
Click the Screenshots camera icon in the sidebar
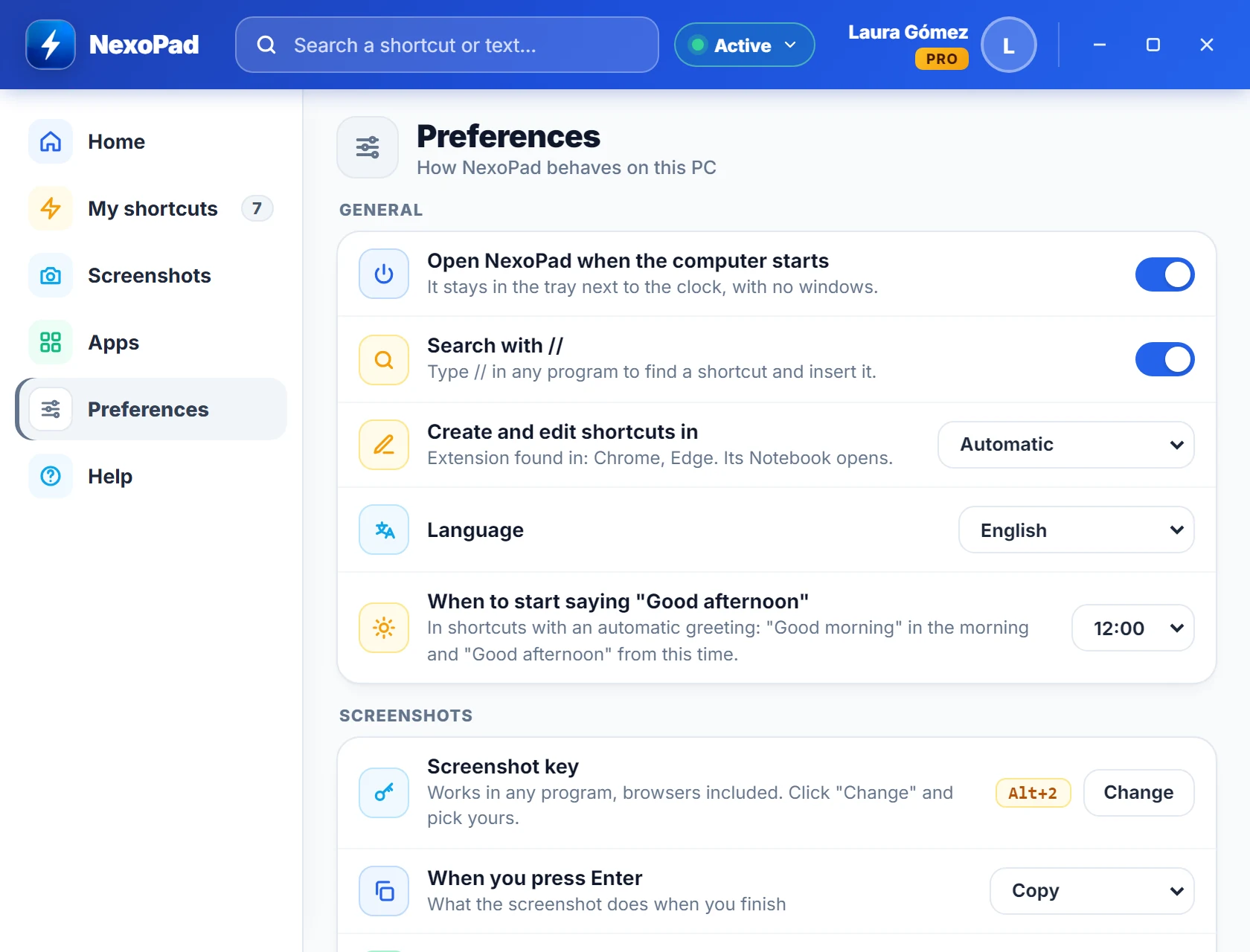51,275
